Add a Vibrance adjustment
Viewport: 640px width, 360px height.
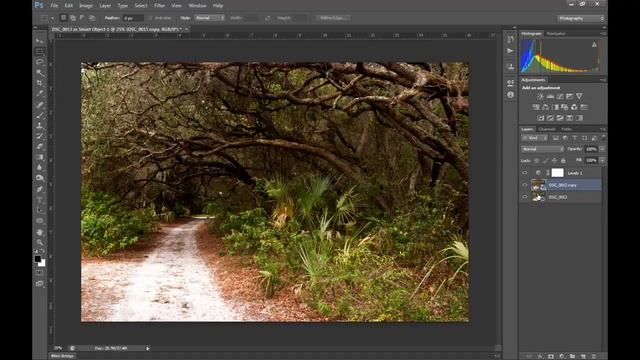pos(579,96)
